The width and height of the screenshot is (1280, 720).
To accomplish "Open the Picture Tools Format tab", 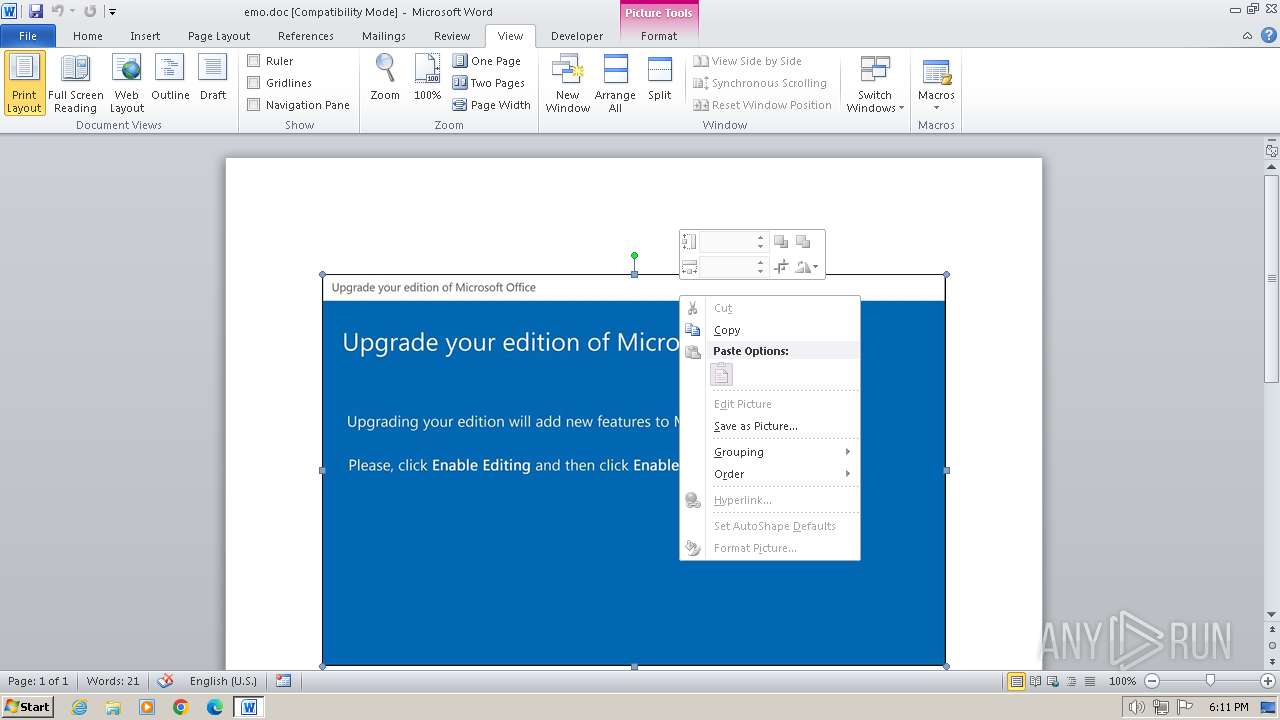I will (x=659, y=36).
